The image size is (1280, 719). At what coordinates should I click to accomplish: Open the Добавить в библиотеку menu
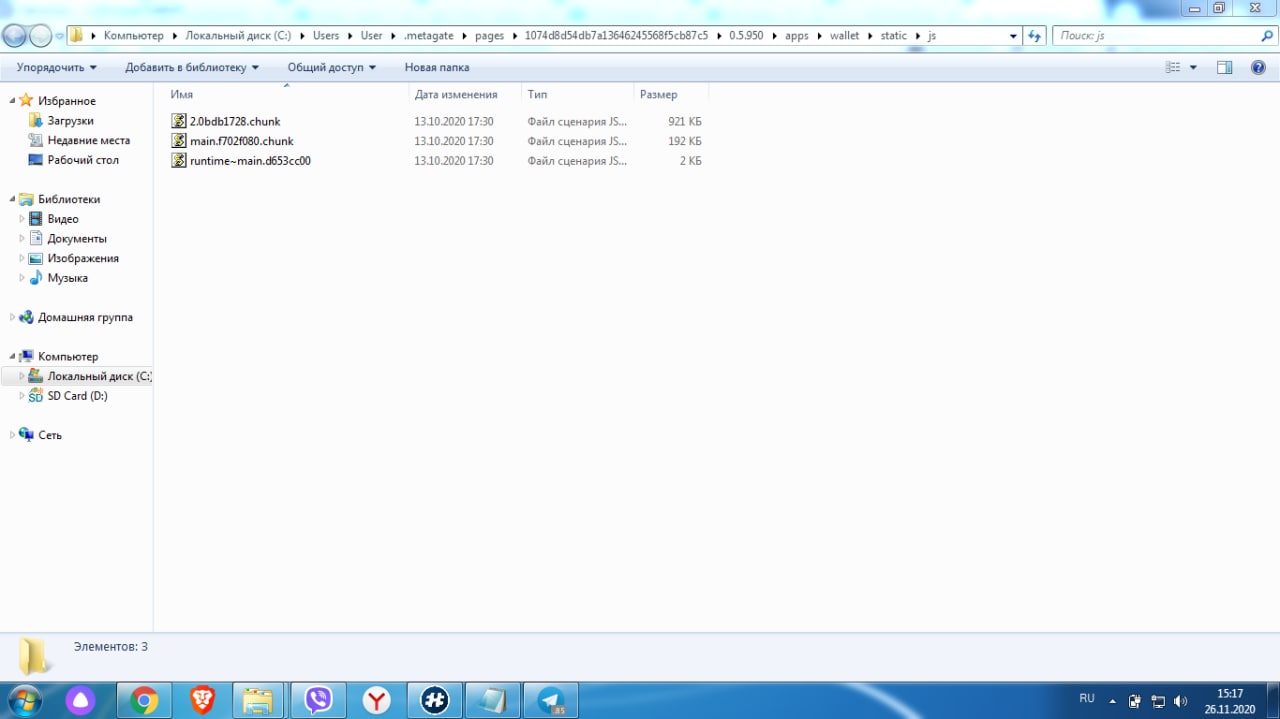[x=192, y=67]
